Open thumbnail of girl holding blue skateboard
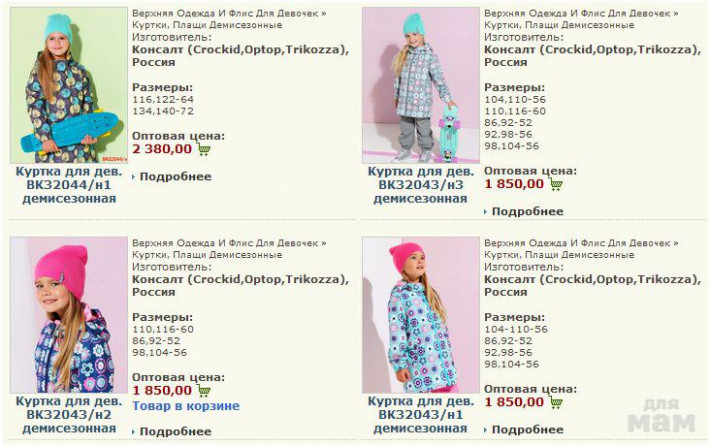The height and width of the screenshot is (446, 710). pyautogui.click(x=69, y=85)
